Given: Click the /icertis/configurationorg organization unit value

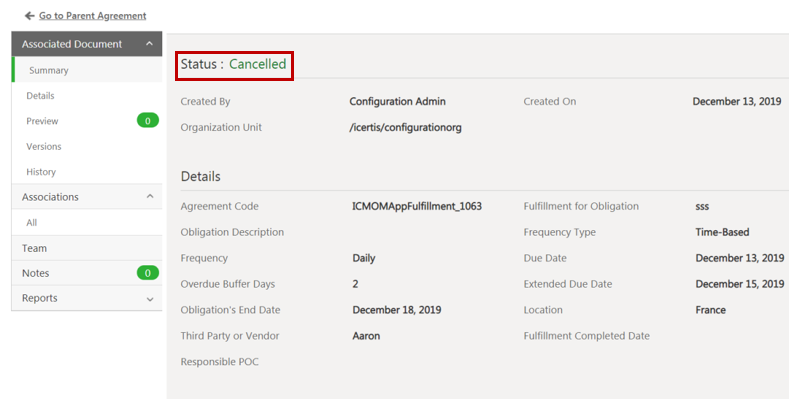Looking at the screenshot, I should pyautogui.click(x=405, y=128).
